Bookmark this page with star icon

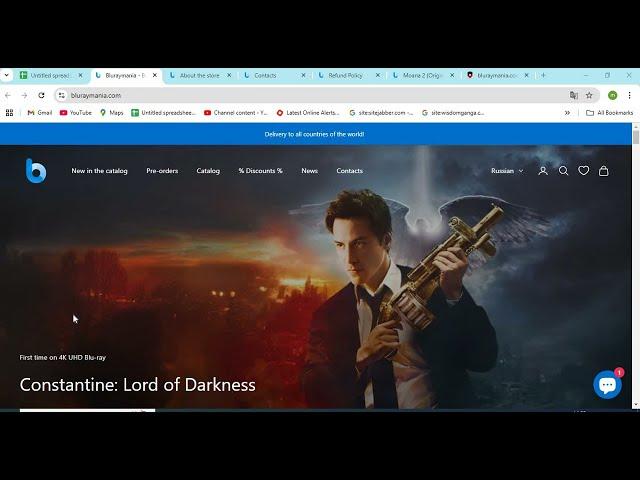tap(589, 95)
